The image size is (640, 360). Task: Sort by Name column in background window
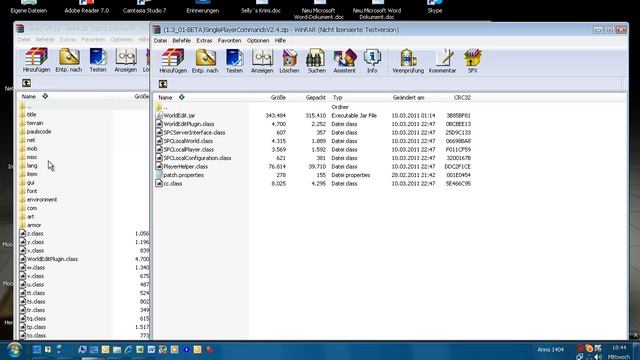(x=29, y=97)
